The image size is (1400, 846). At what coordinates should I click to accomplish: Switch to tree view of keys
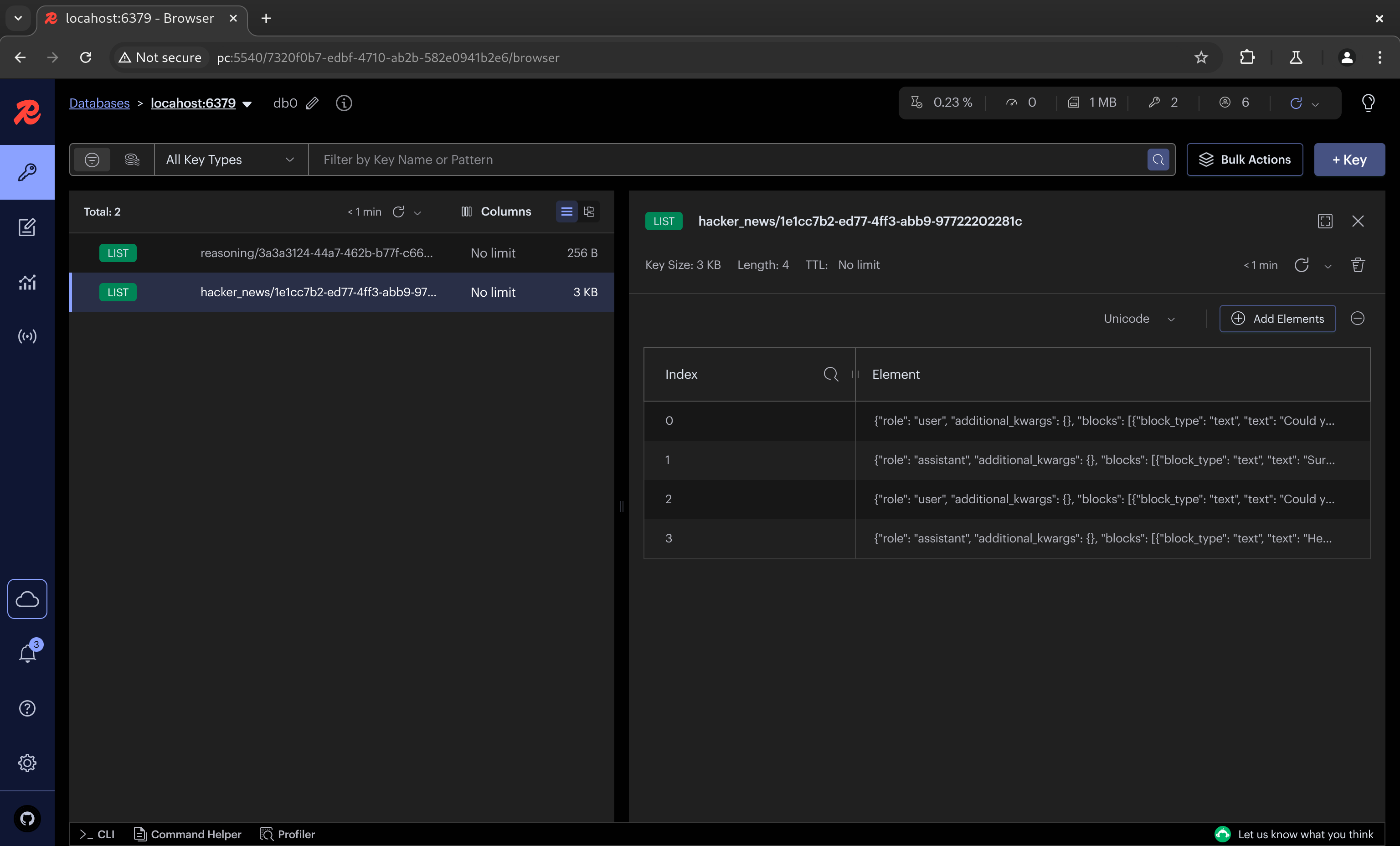589,212
